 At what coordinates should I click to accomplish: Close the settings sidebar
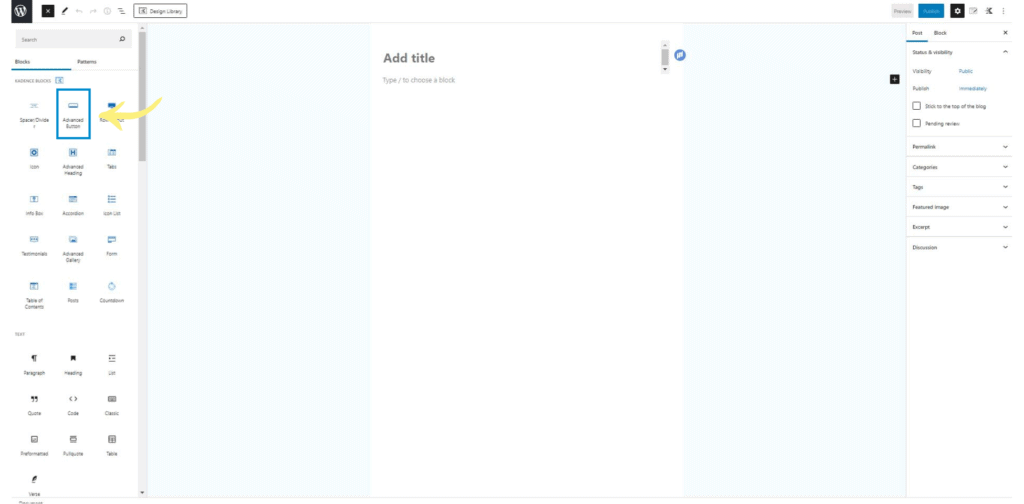pyautogui.click(x=1005, y=33)
